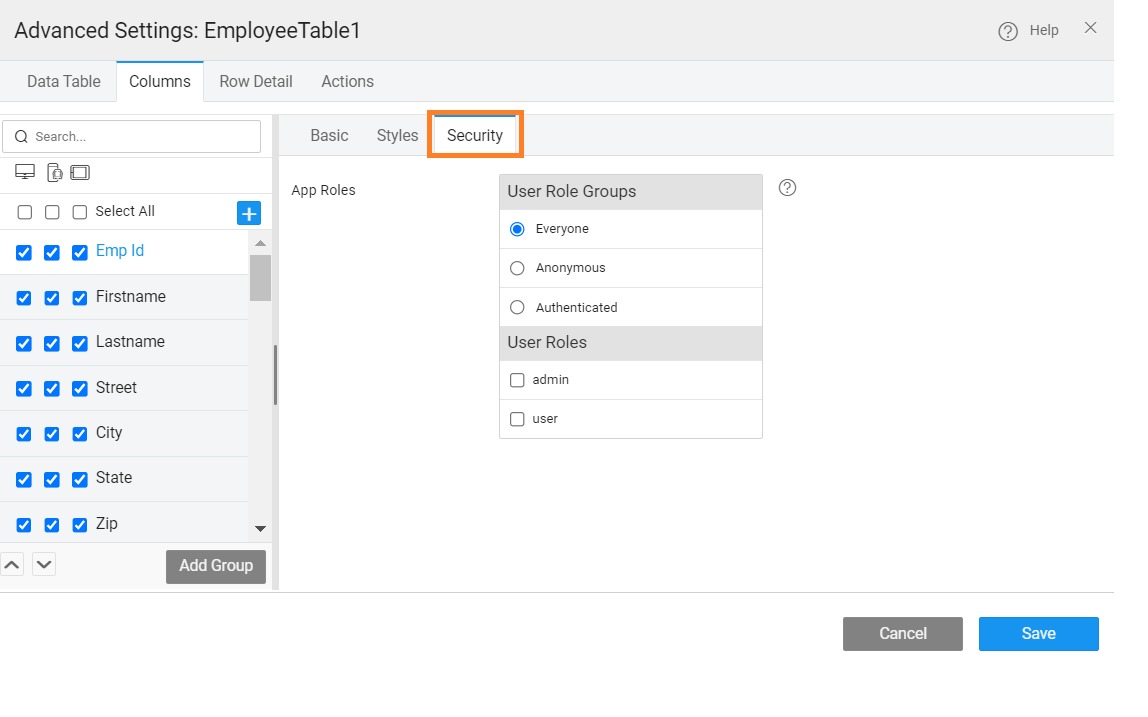Screen dimensions: 1148x717
Task: Click the column Search input field
Action: coord(140,137)
